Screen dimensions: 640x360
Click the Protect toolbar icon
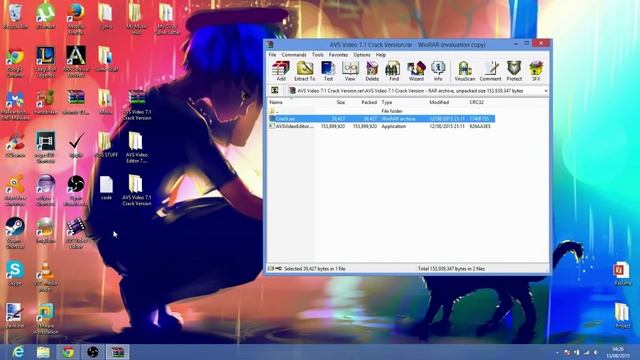tap(514, 71)
